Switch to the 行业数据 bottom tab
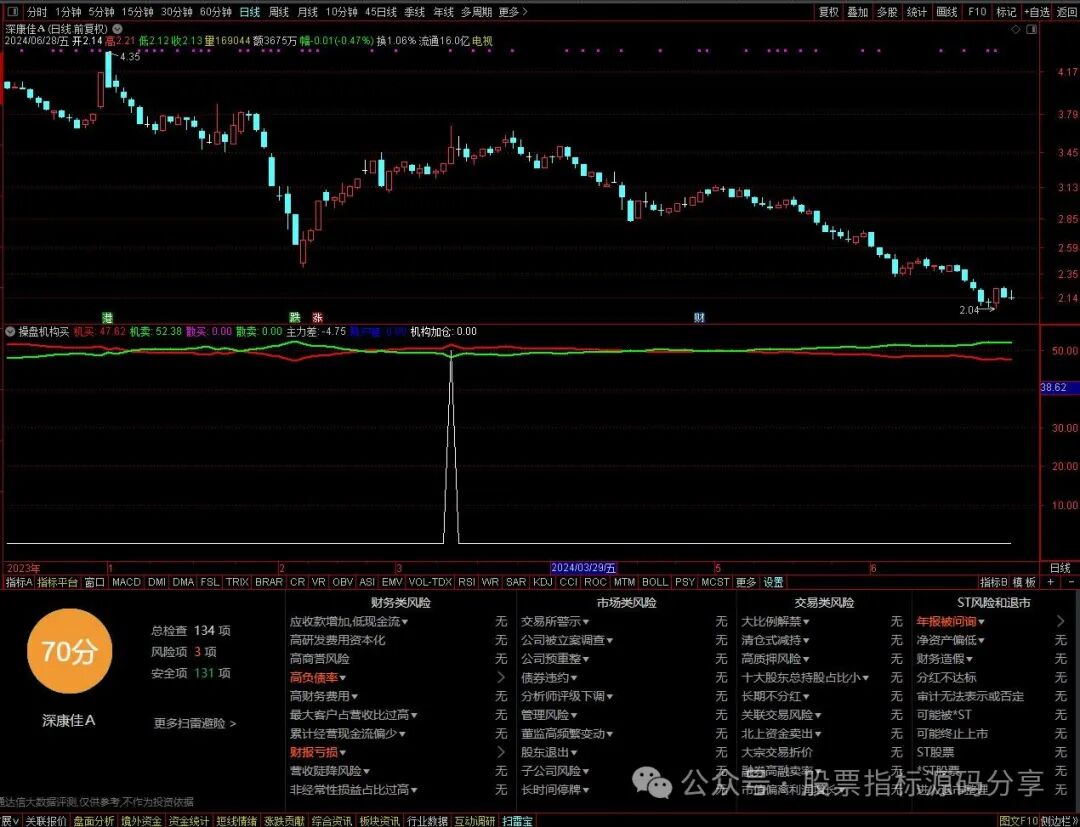1080x827 pixels. click(426, 821)
